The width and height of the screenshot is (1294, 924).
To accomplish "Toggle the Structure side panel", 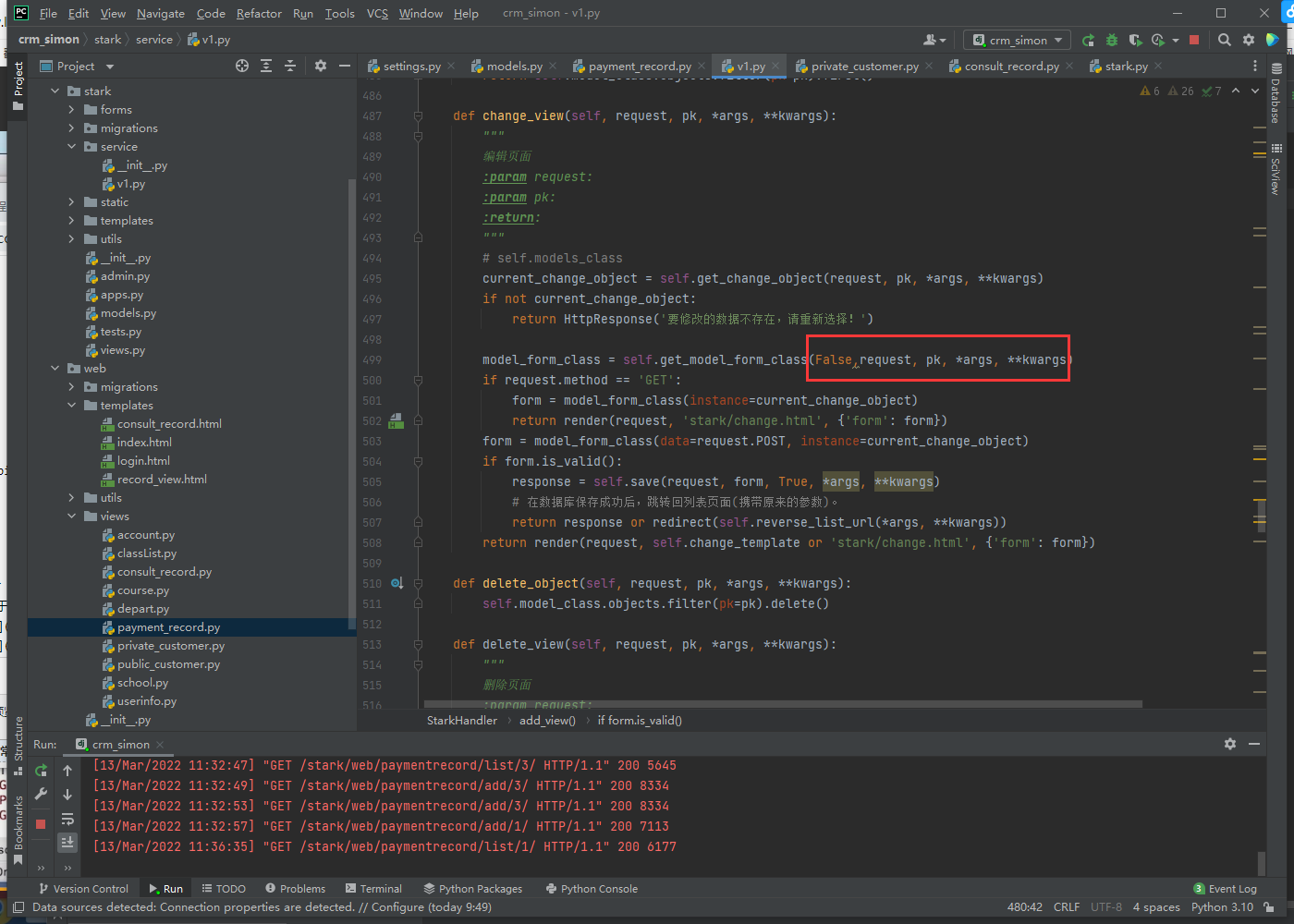I will 18,746.
